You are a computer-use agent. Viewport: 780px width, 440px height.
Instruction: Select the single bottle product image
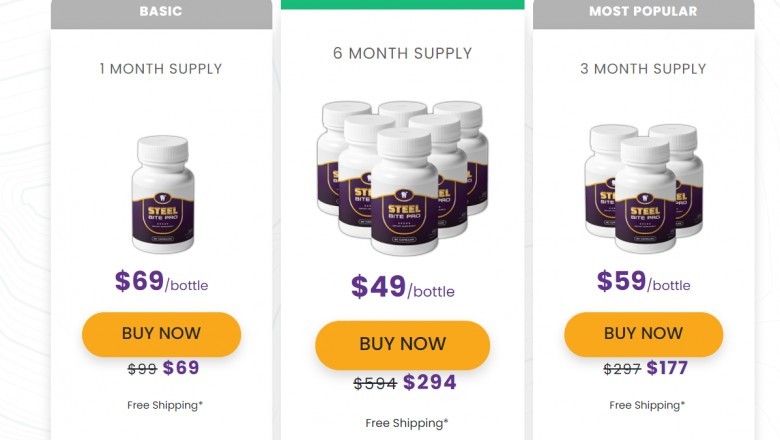163,193
